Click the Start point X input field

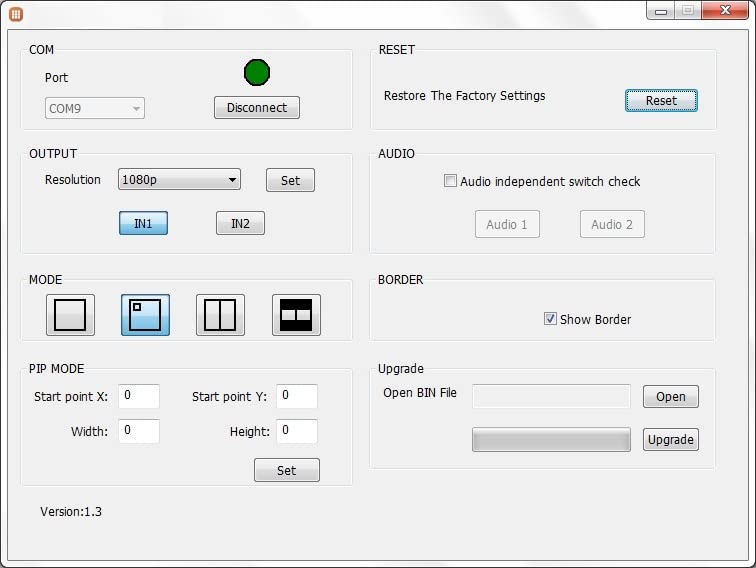pyautogui.click(x=139, y=396)
